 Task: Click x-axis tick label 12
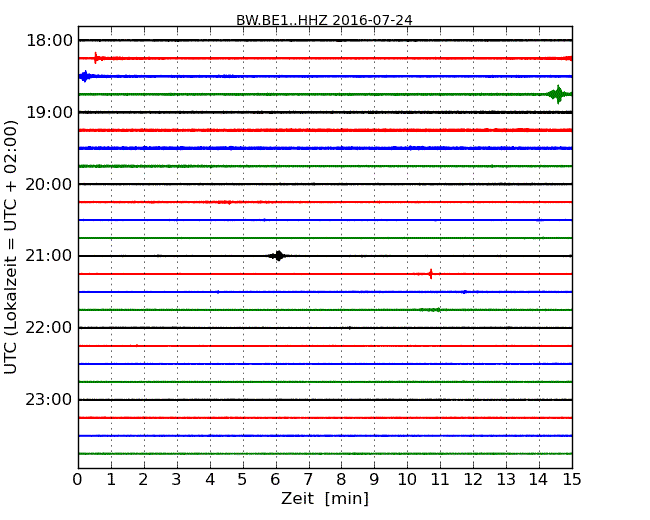coord(473,479)
